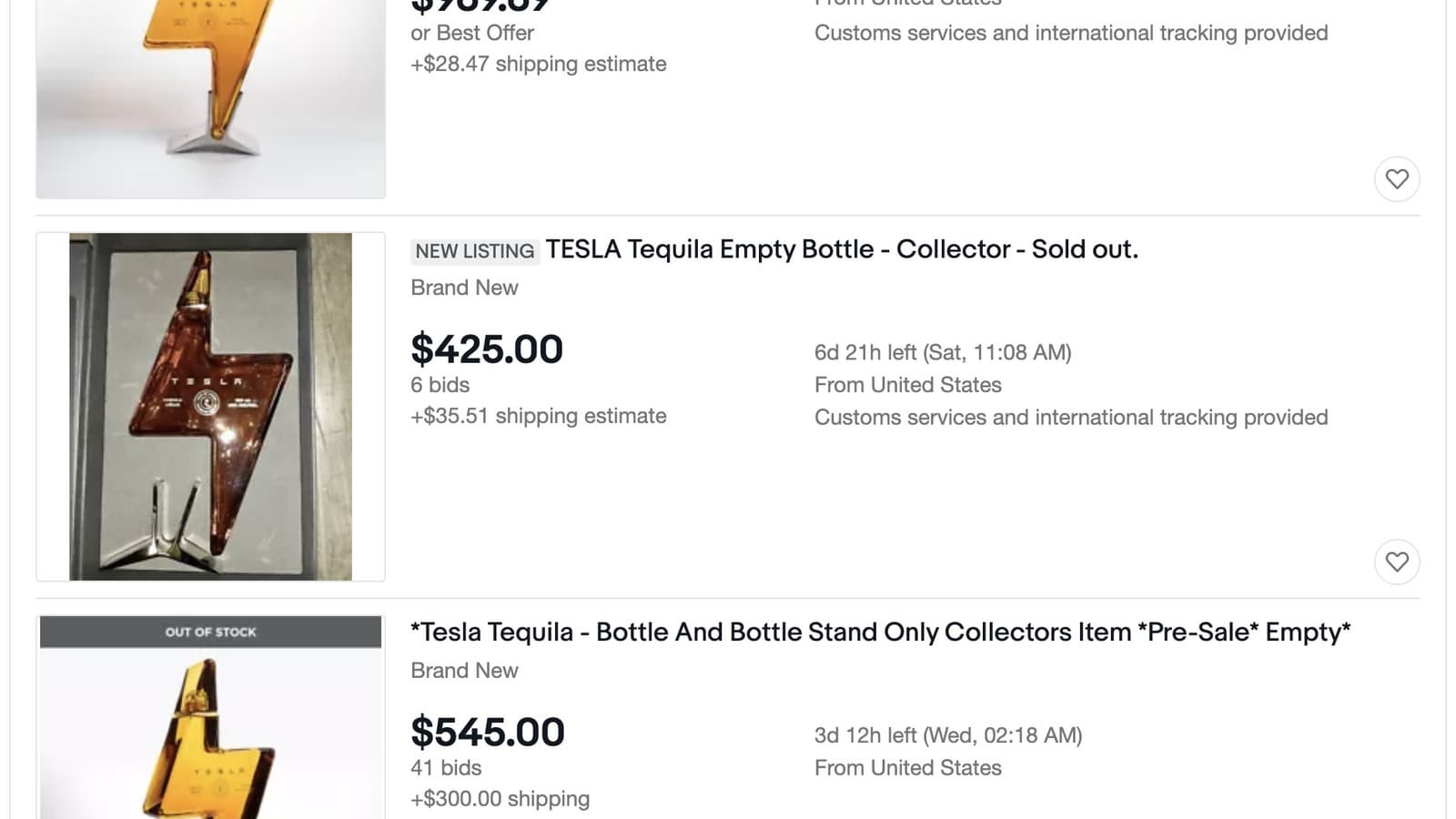
Task: Open the copper lightning bottle thumbnail
Action: (210, 407)
